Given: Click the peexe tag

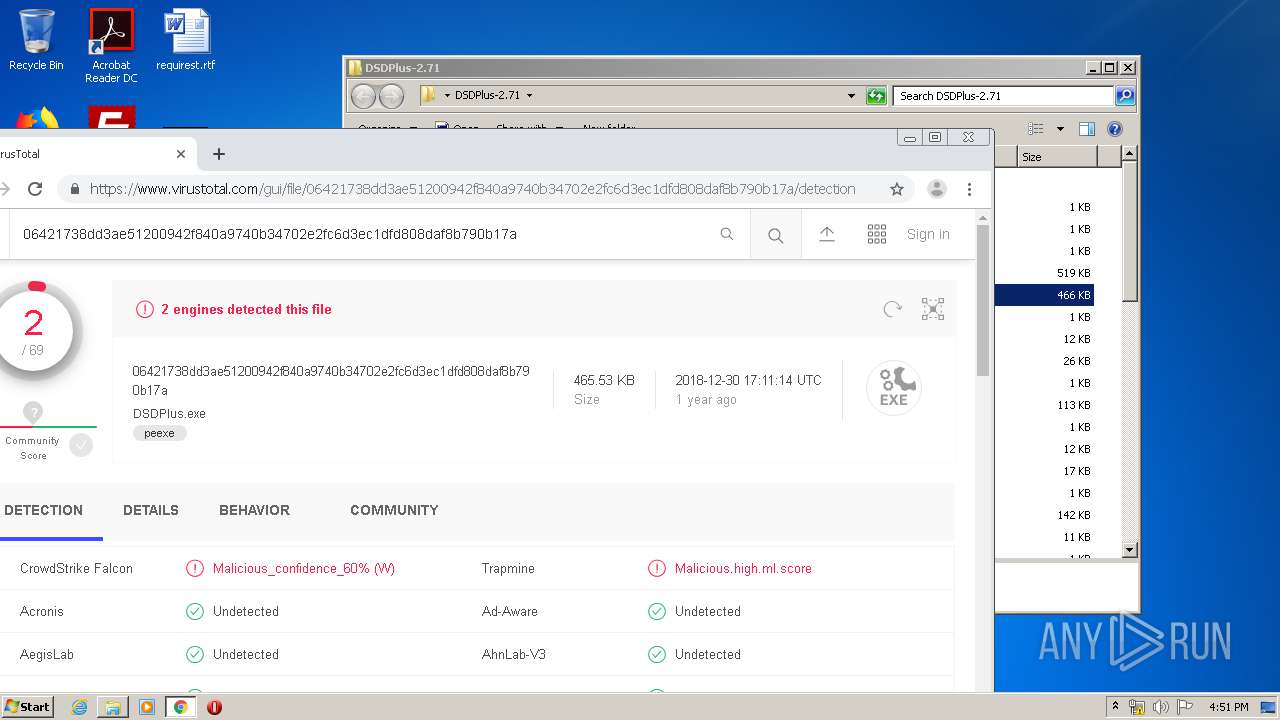Looking at the screenshot, I should pyautogui.click(x=160, y=433).
